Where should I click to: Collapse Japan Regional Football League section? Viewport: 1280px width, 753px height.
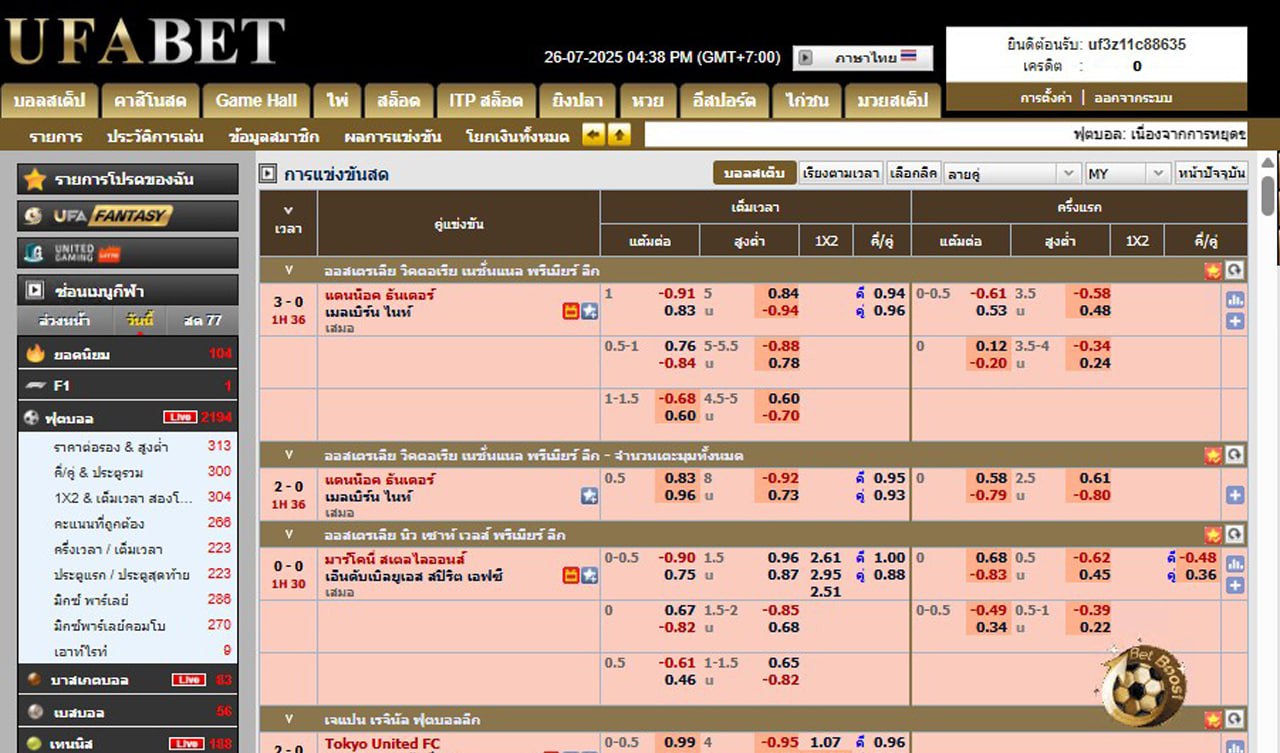pos(290,719)
